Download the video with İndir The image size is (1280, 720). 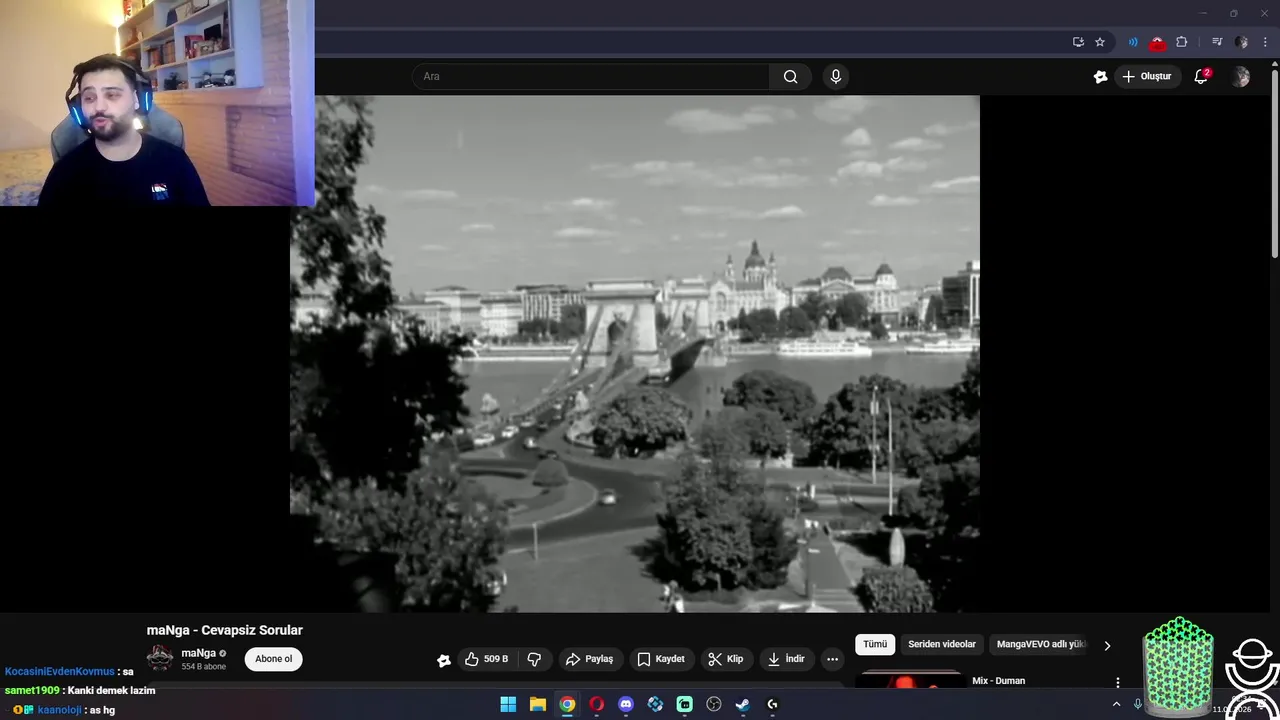click(786, 659)
